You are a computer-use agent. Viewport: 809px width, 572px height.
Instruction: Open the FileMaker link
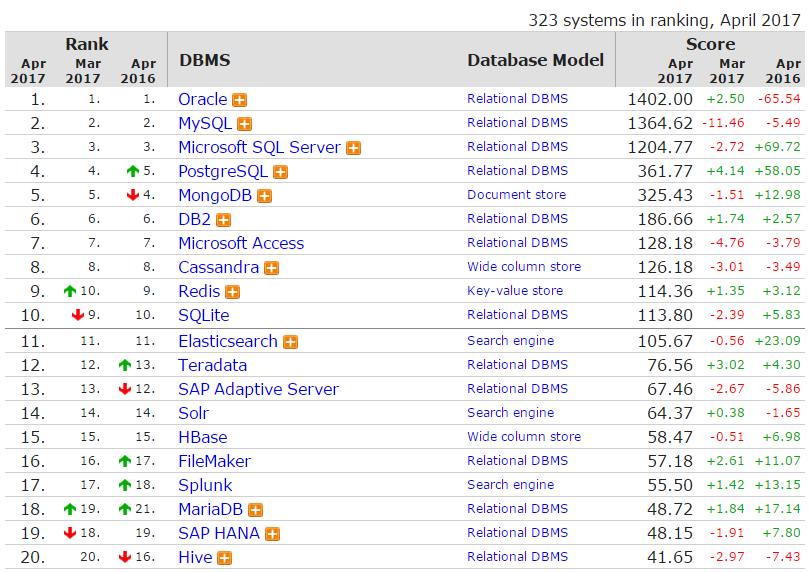(215, 462)
